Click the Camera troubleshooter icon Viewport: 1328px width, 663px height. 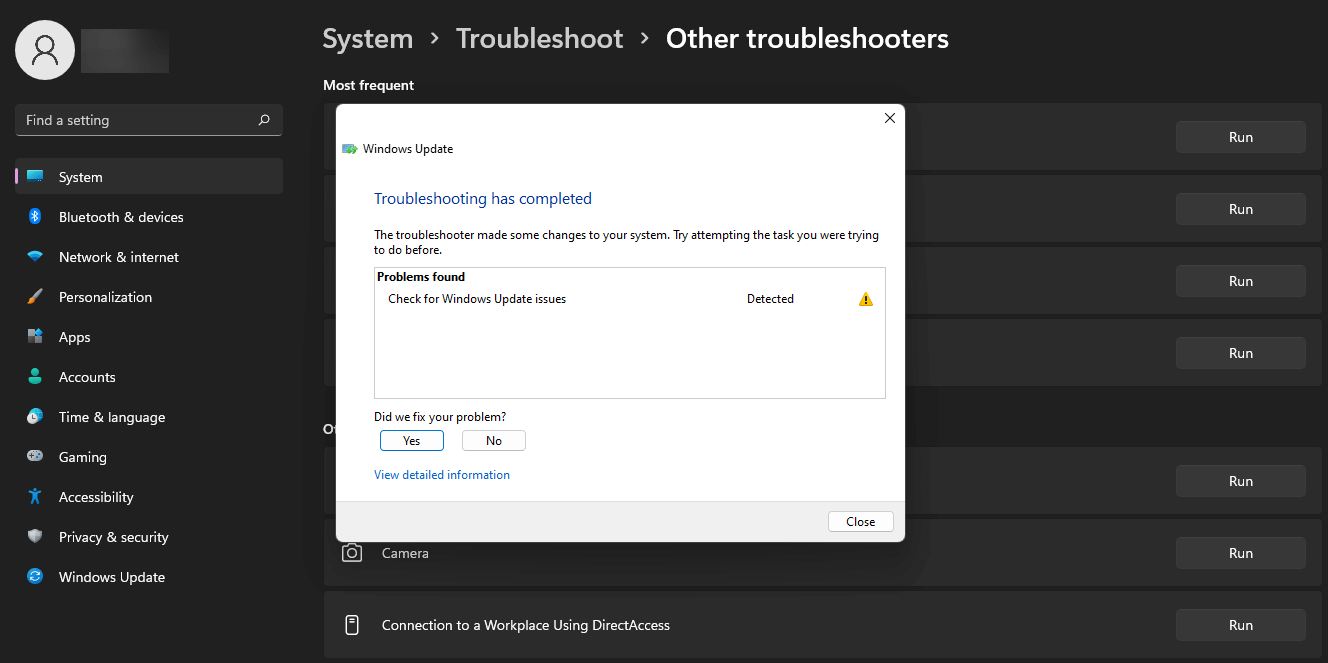click(x=352, y=553)
